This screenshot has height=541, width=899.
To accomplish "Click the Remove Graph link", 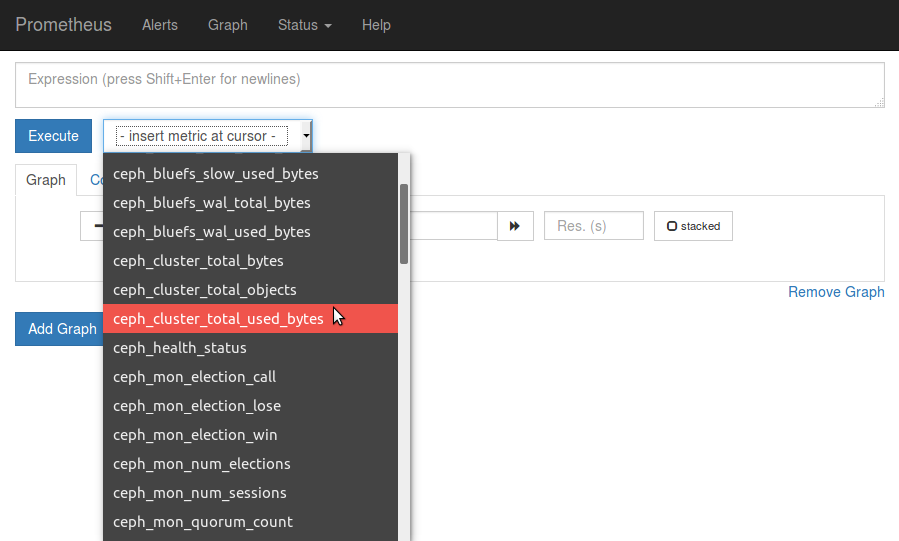I will point(836,292).
